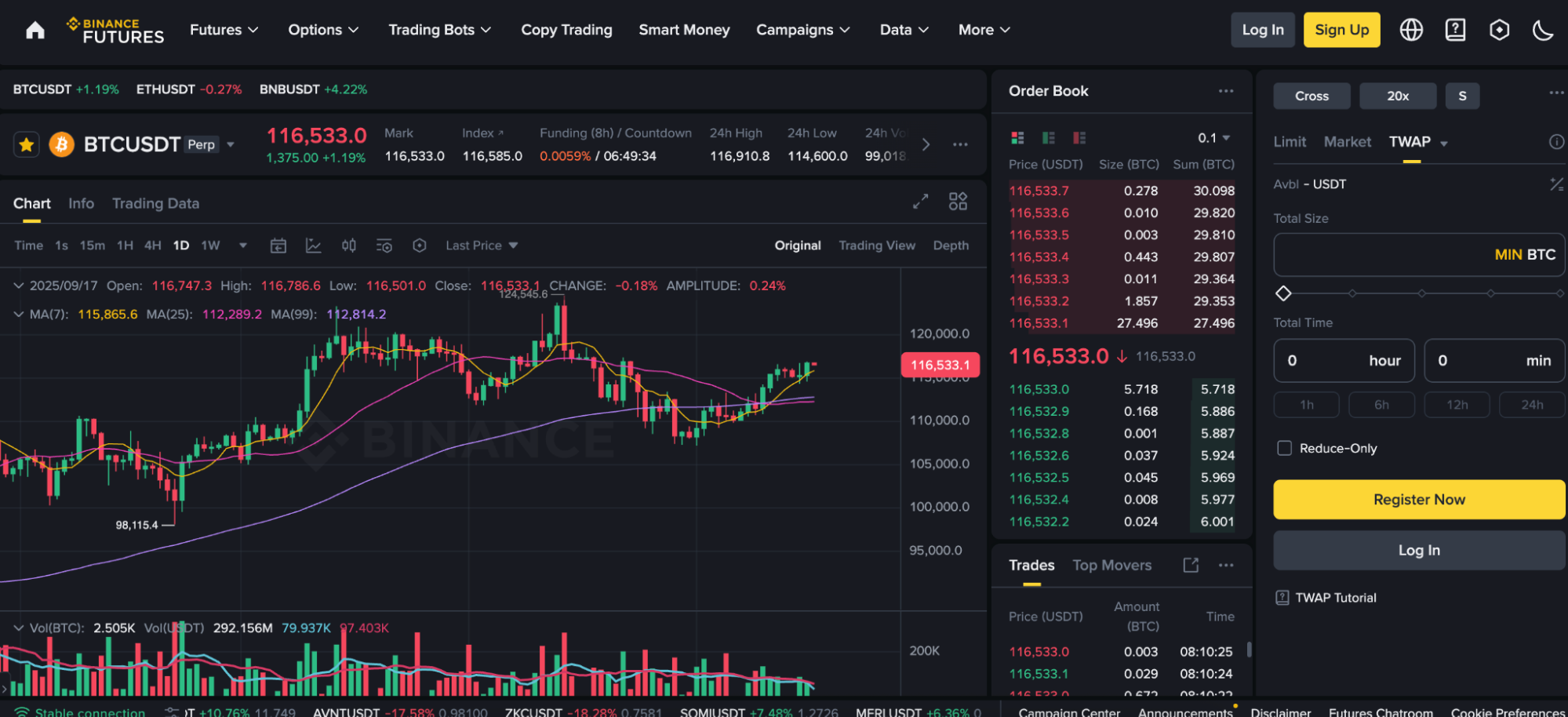The height and width of the screenshot is (717, 1568).
Task: Open order panel more options
Action: pyautogui.click(x=1556, y=93)
